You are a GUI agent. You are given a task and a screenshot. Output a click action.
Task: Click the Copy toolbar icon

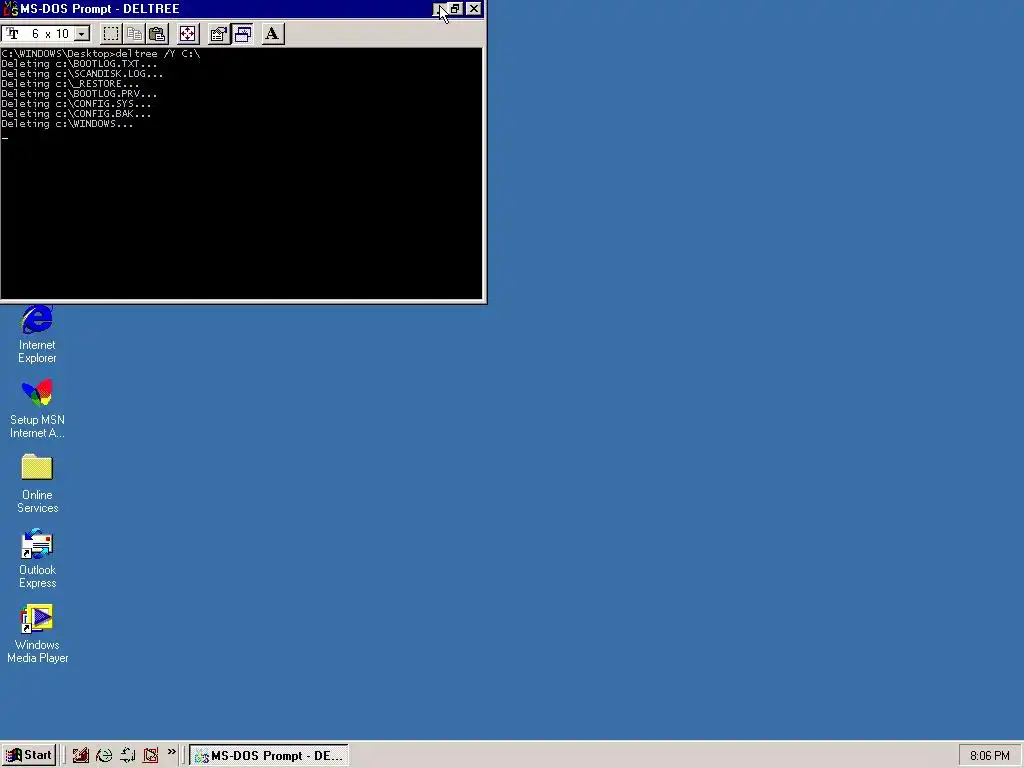(x=134, y=34)
